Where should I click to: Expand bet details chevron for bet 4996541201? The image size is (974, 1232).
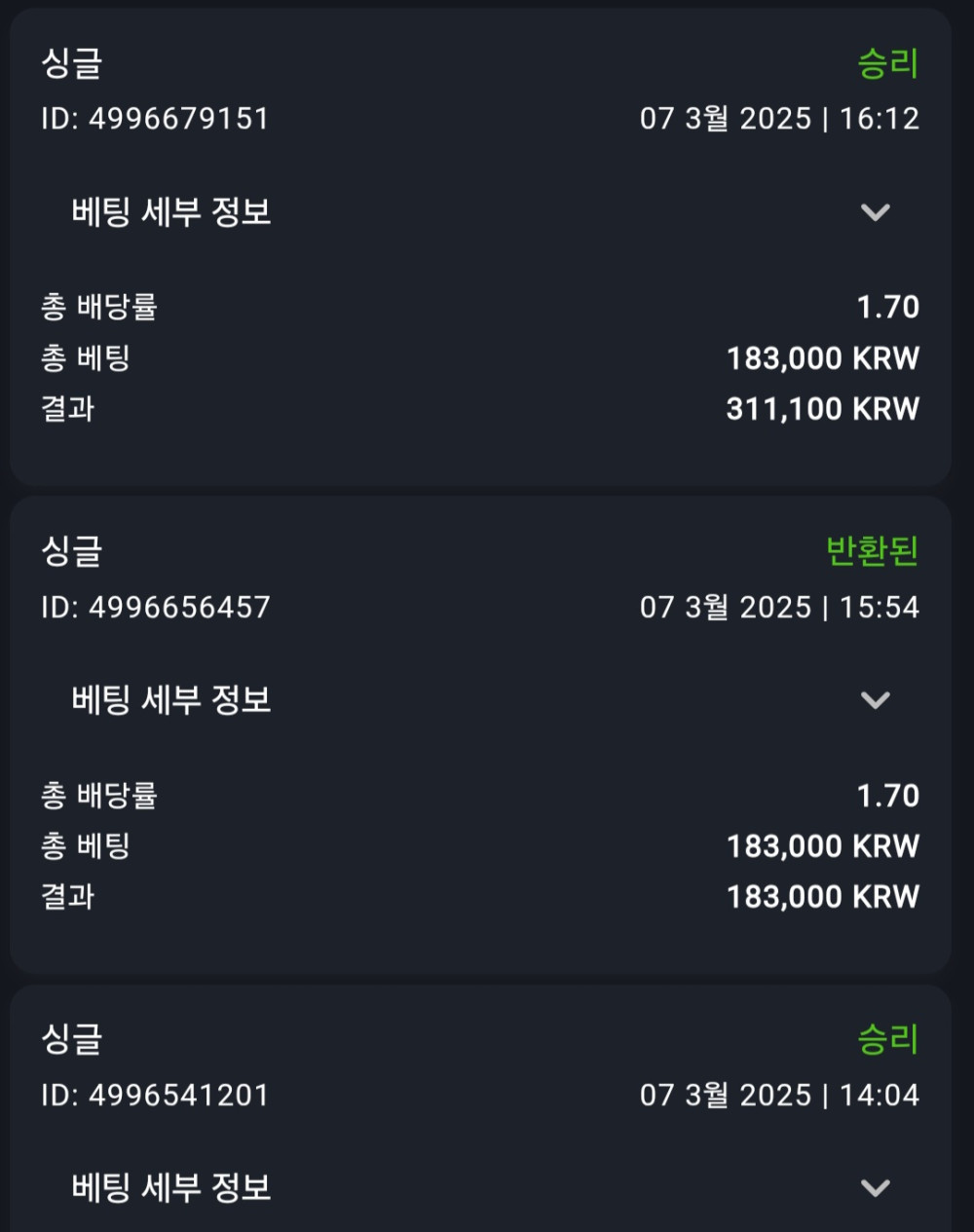875,1188
